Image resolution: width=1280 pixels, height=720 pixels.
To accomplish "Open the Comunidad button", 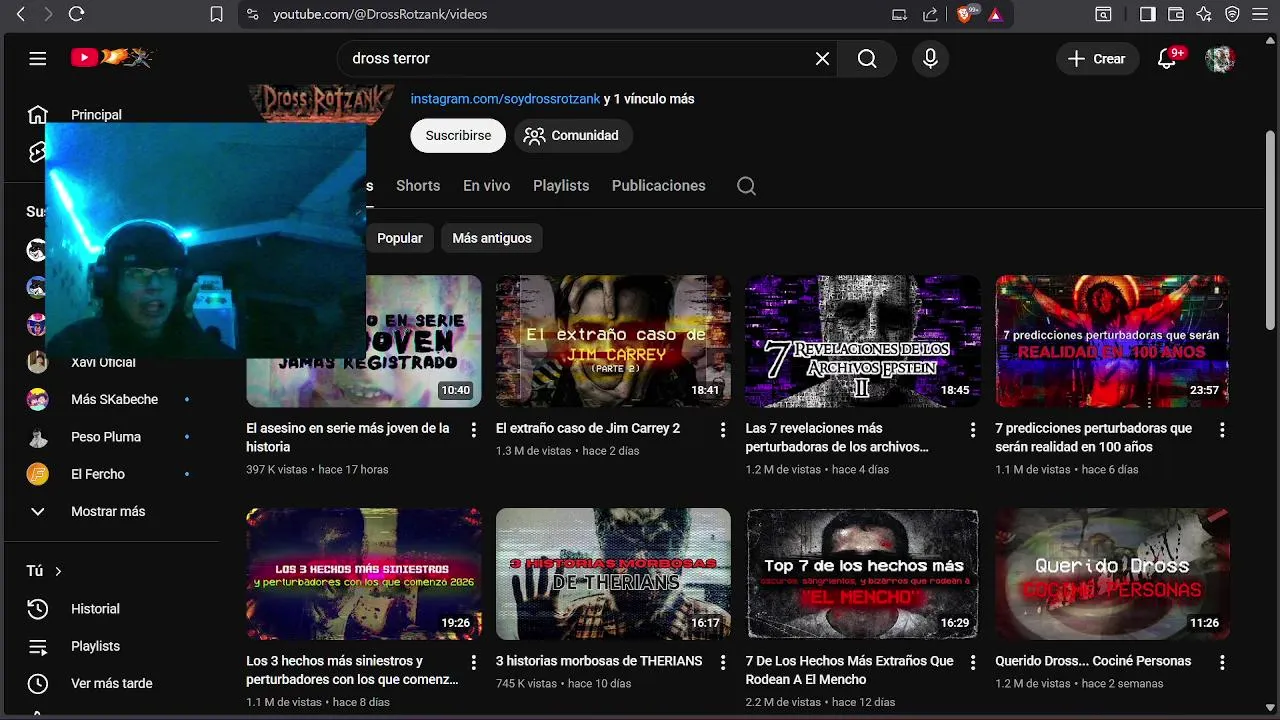I will coord(573,135).
